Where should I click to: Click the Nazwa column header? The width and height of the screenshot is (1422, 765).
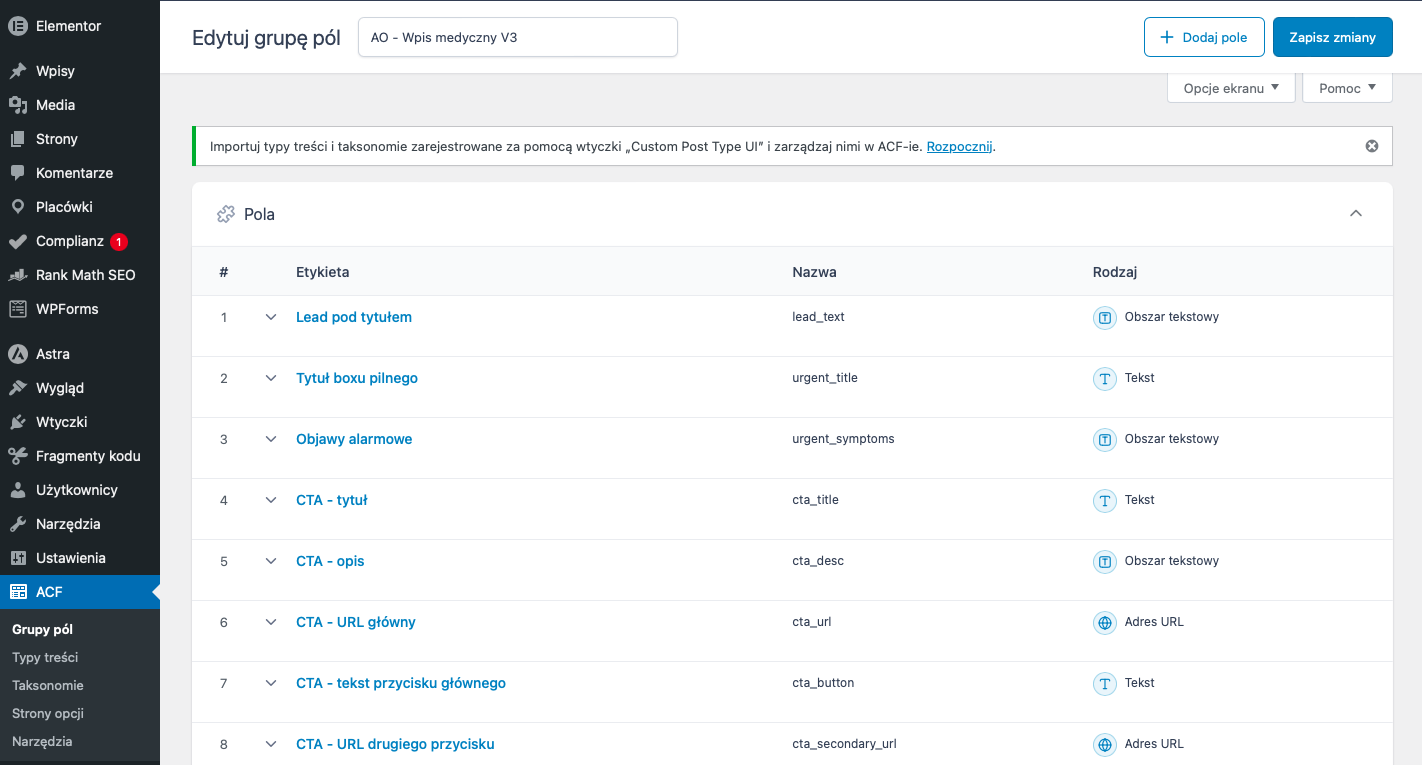click(815, 272)
